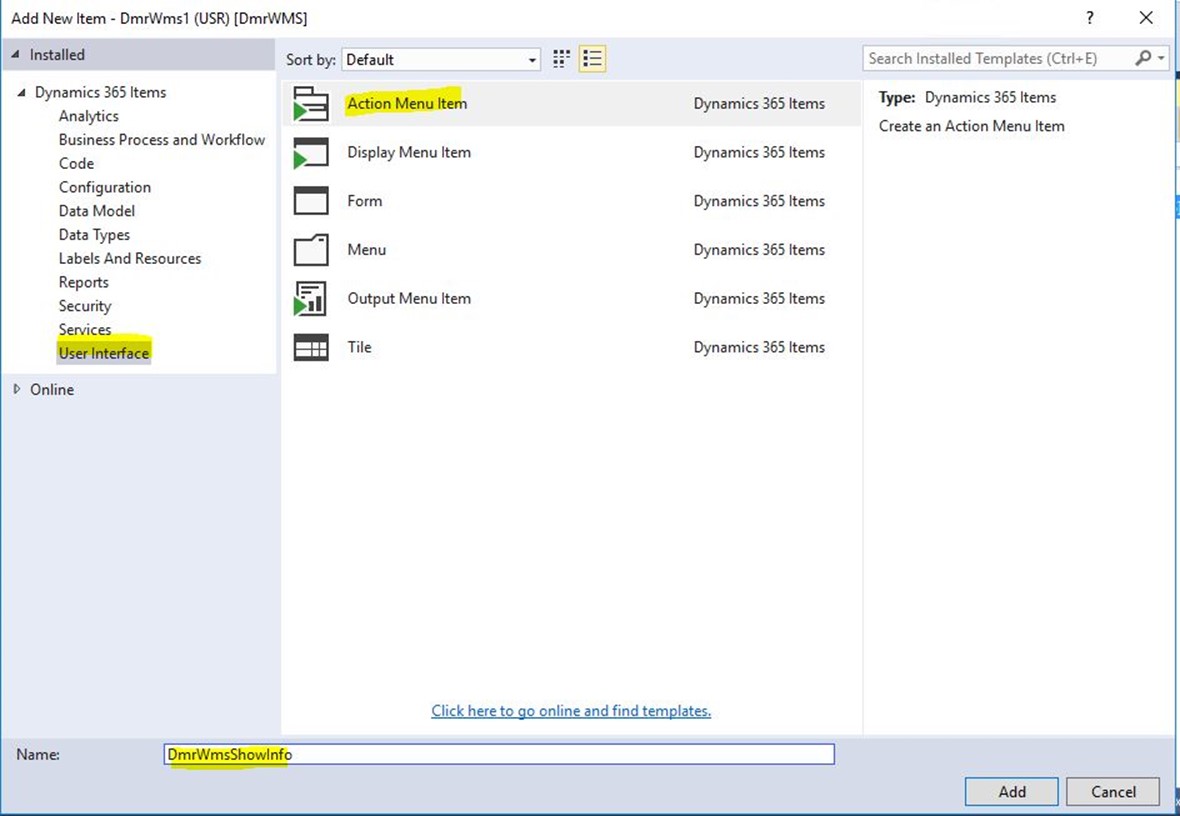
Task: Open search options dropdown arrow
Action: pos(1161,58)
